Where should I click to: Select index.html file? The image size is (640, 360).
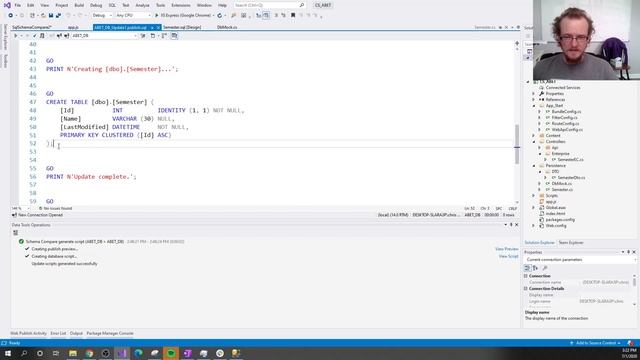click(x=555, y=213)
